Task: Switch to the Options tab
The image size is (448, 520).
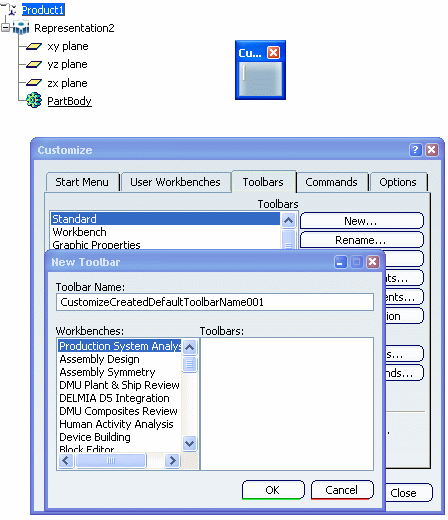Action: pos(398,182)
